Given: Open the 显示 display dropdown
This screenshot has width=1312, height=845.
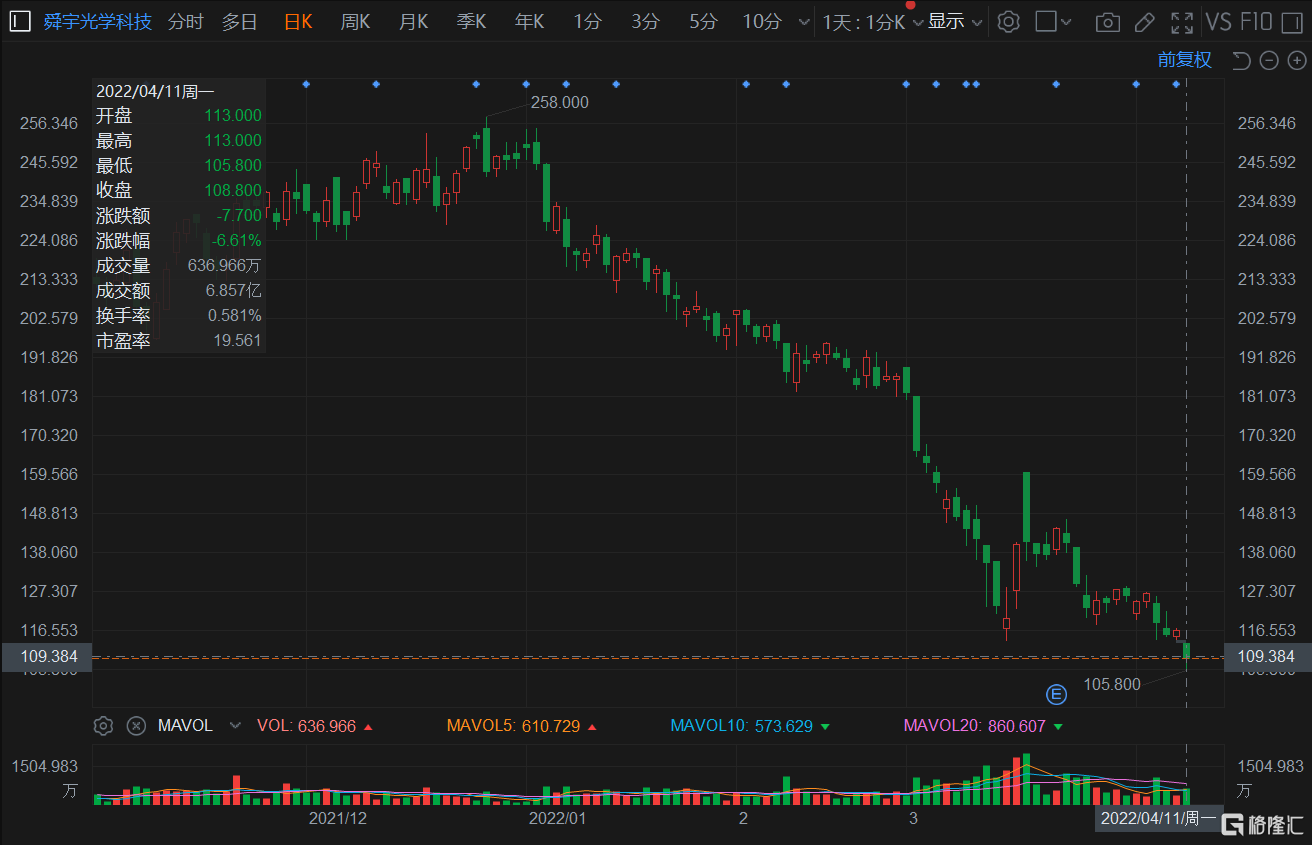Looking at the screenshot, I should [955, 22].
